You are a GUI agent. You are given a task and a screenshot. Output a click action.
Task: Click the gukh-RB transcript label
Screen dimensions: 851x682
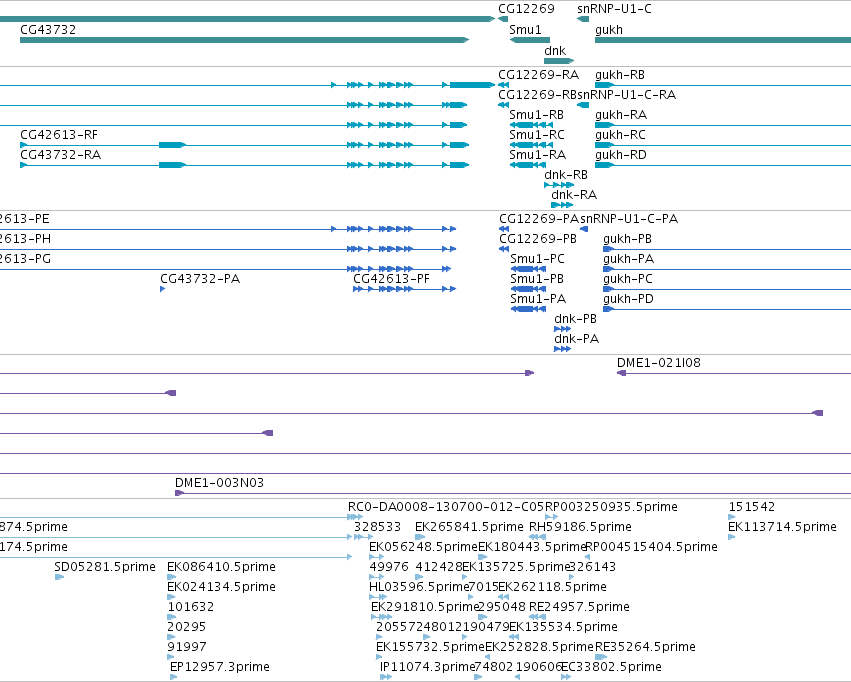pos(620,75)
